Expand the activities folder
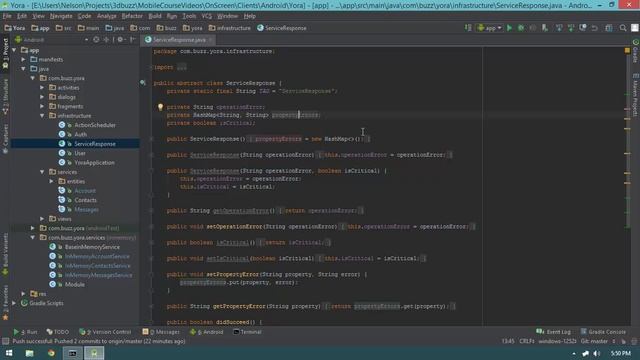 tap(42, 88)
